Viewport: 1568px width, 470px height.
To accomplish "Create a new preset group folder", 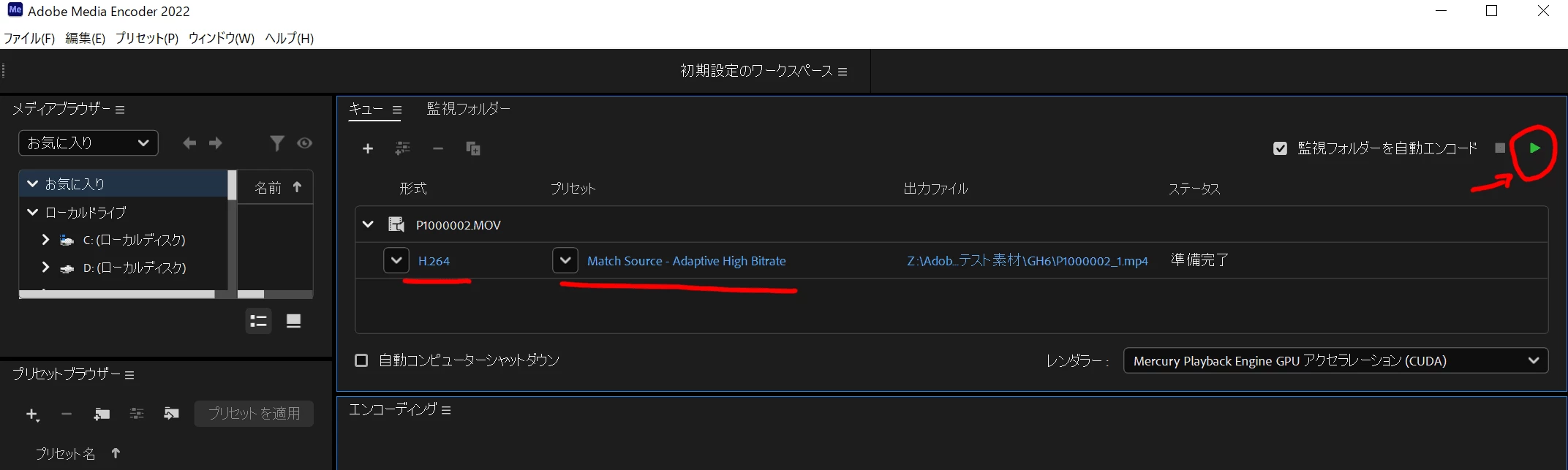I will point(102,414).
